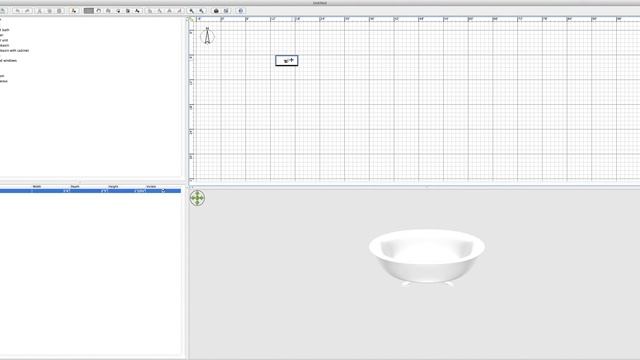This screenshot has width=640, height=360.
Task: Activate the Pan plan tool
Action: coord(98,11)
